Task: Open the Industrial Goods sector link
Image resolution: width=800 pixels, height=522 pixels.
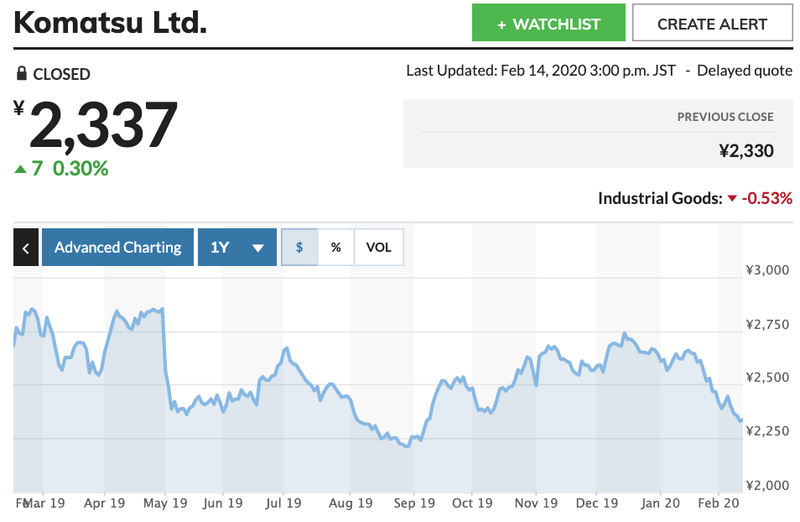Action: coord(660,198)
